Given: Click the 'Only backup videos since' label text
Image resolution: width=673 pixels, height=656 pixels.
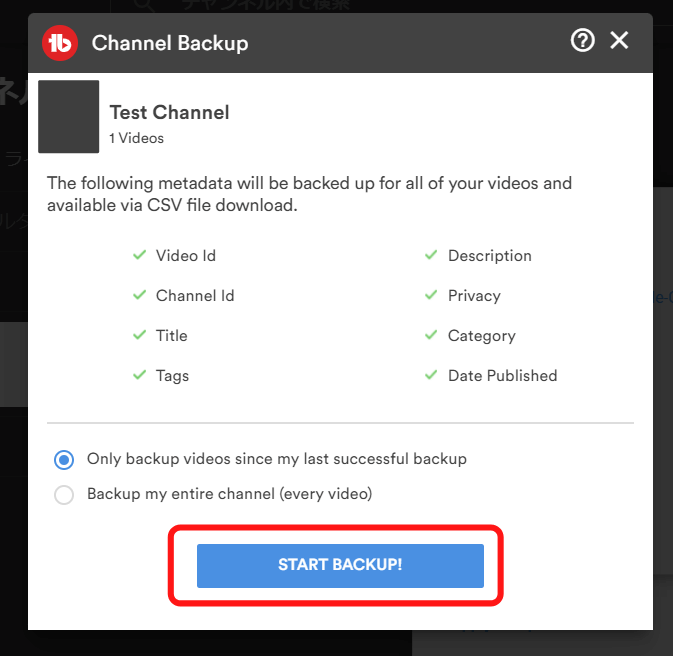Looking at the screenshot, I should click(277, 459).
